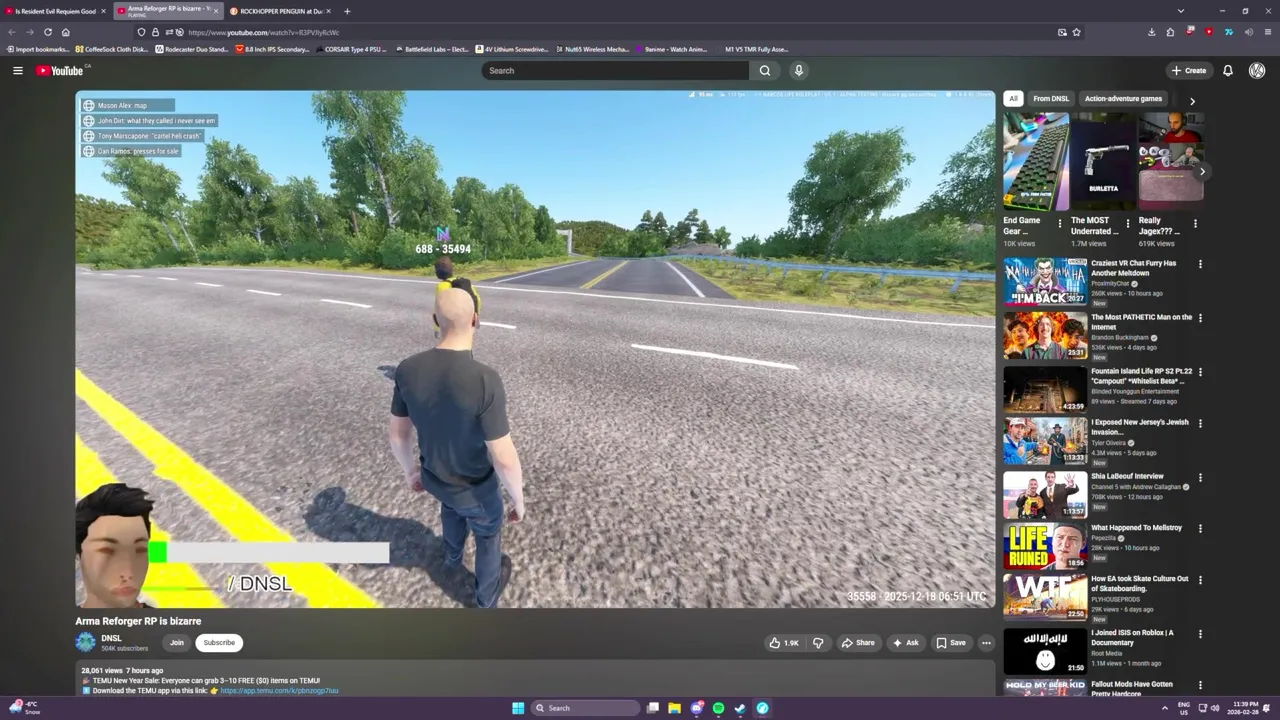The width and height of the screenshot is (1280, 720).
Task: Switch to Is Resident Evil Requiem Good tab
Action: (x=55, y=11)
